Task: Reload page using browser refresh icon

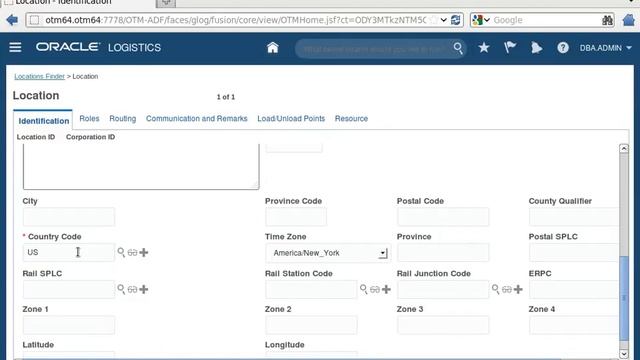Action: coord(456,20)
